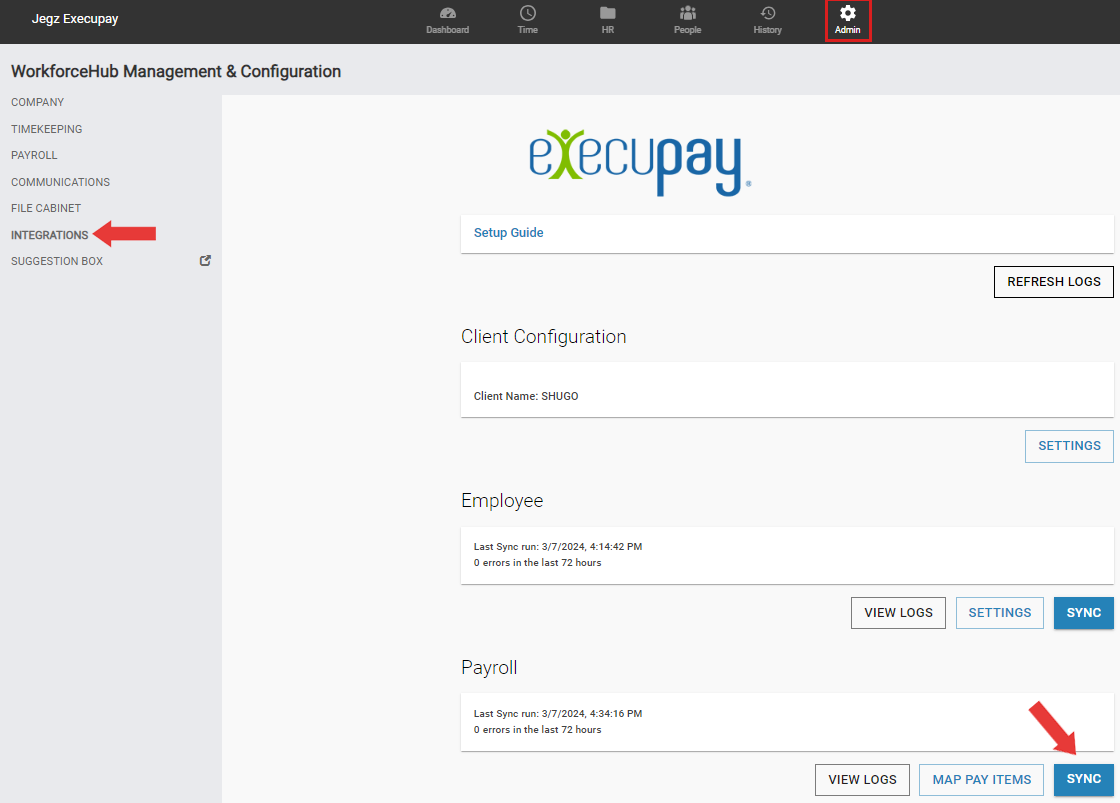Select FILE CABINET in the sidebar
The image size is (1120, 803).
pos(46,207)
